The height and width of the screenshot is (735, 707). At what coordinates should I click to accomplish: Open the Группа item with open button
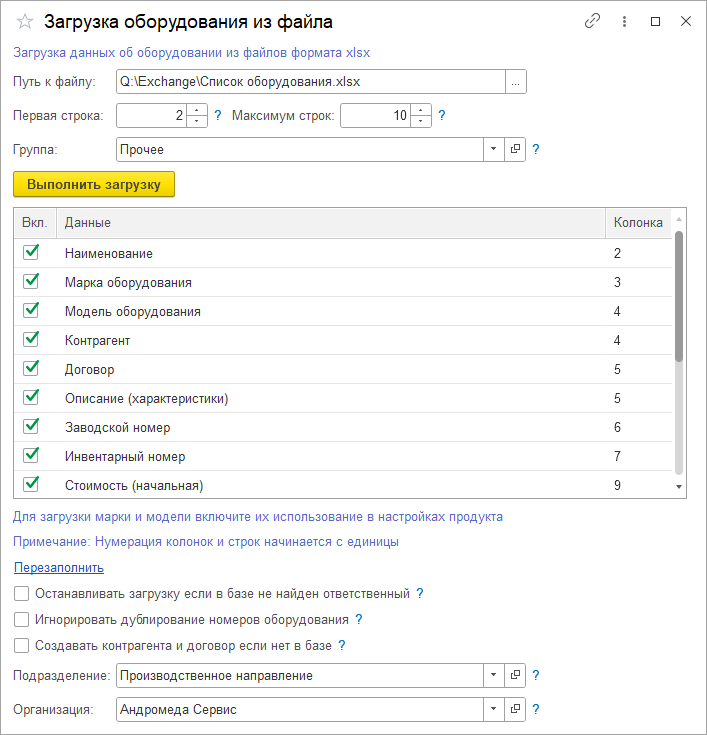point(516,149)
